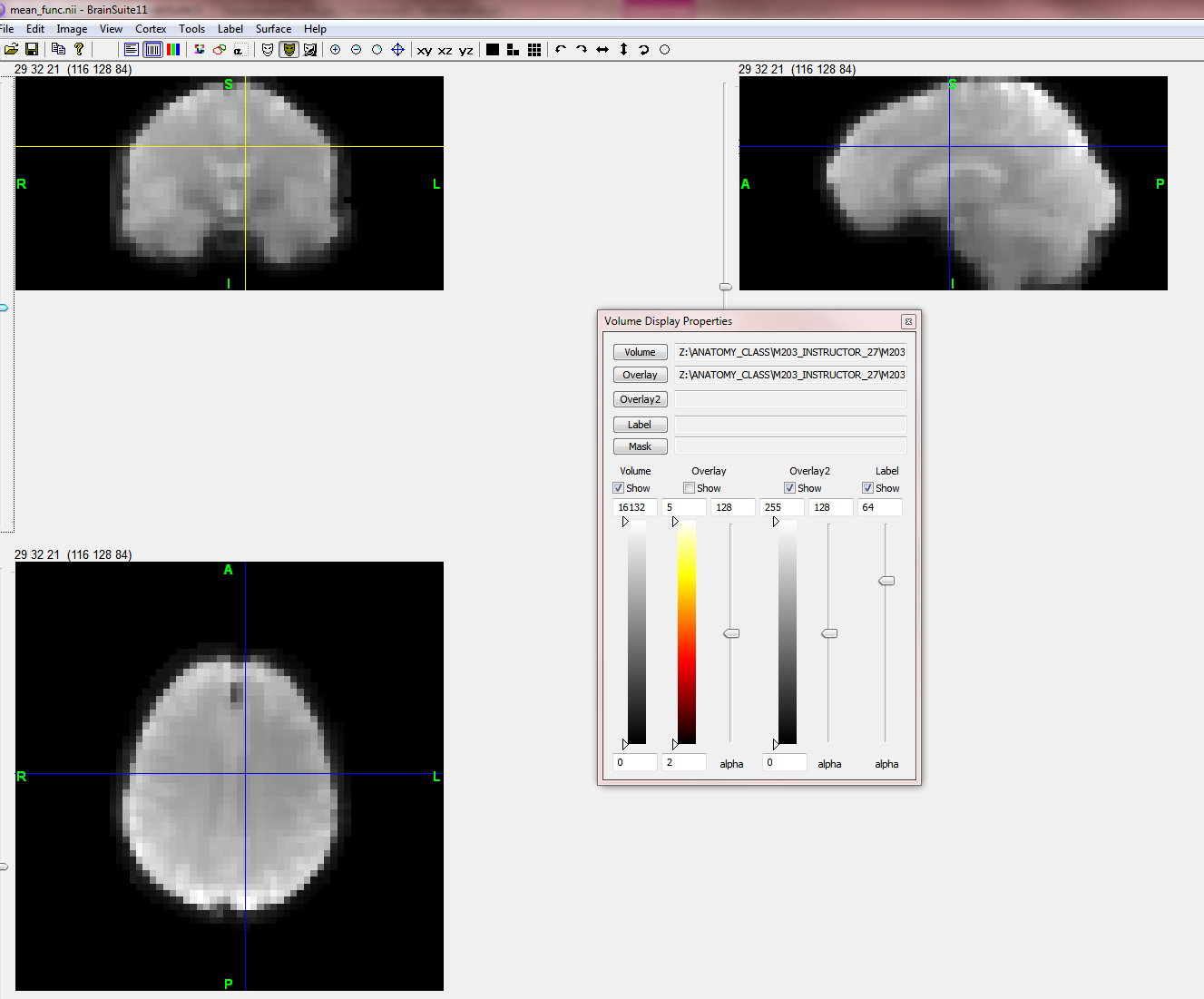Click the Label file button
Viewport: 1204px width, 999px height.
[x=640, y=425]
